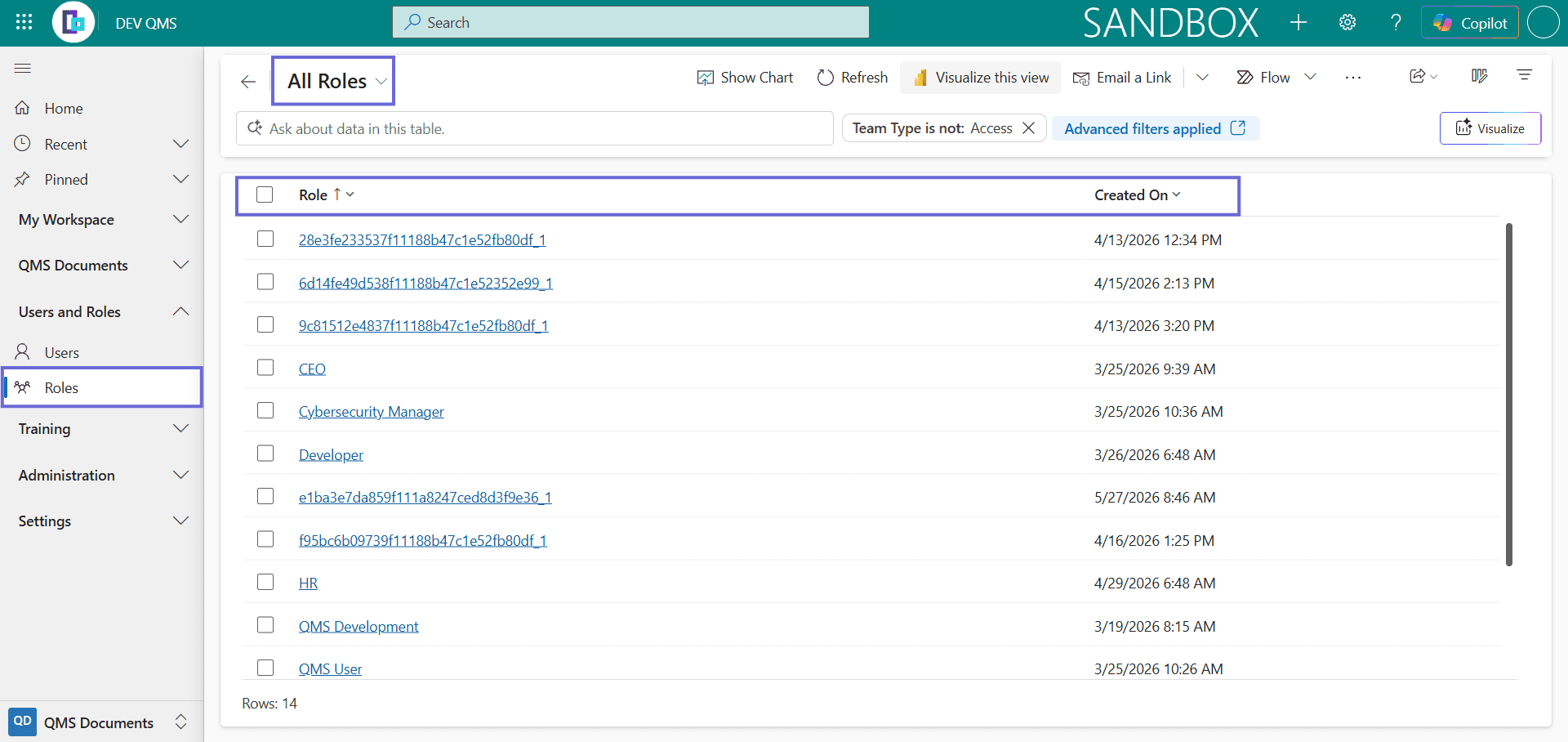Open the Developer role link
The height and width of the screenshot is (742, 1568).
click(x=331, y=454)
